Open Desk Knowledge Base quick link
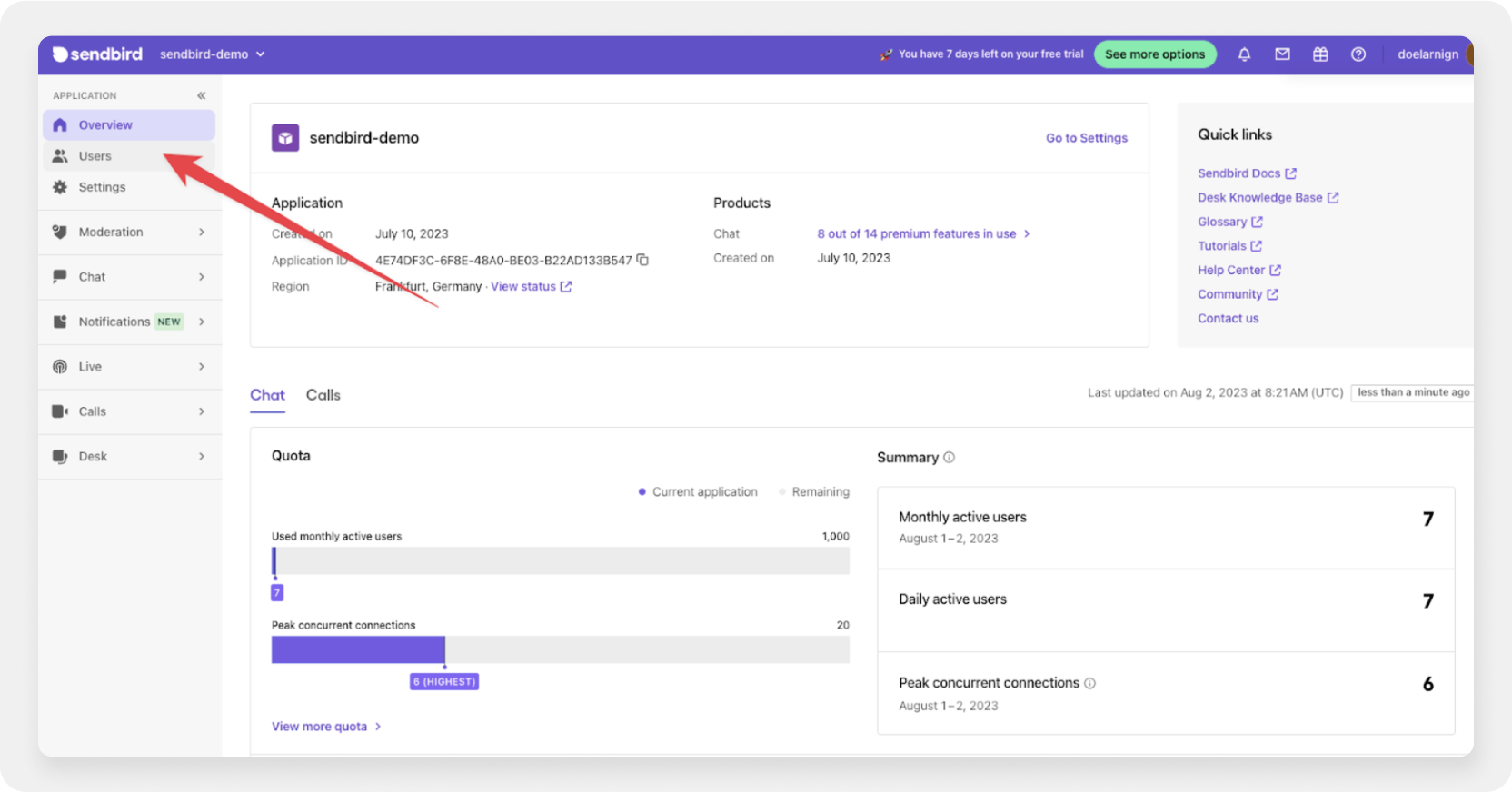Image resolution: width=1512 pixels, height=792 pixels. [x=1268, y=197]
